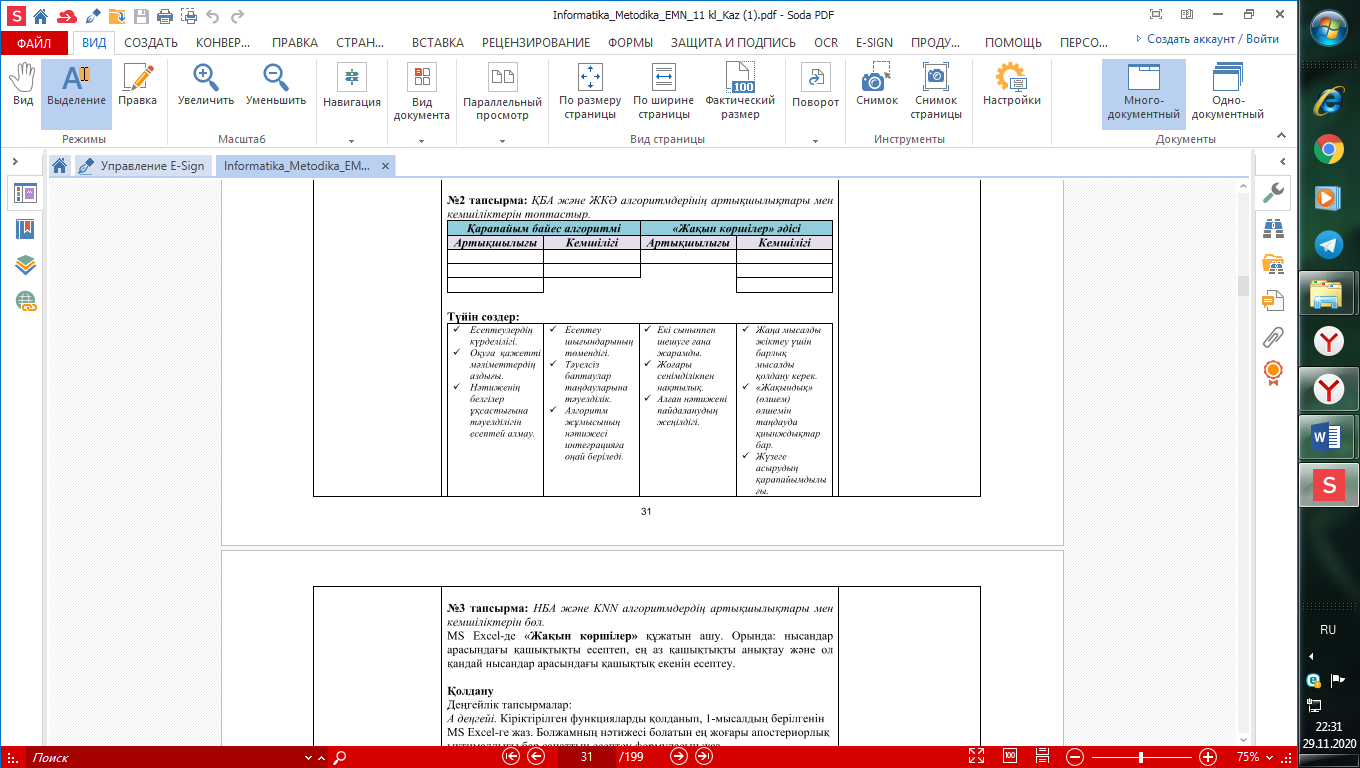Open the paperclip attachments panel

tap(1273, 336)
